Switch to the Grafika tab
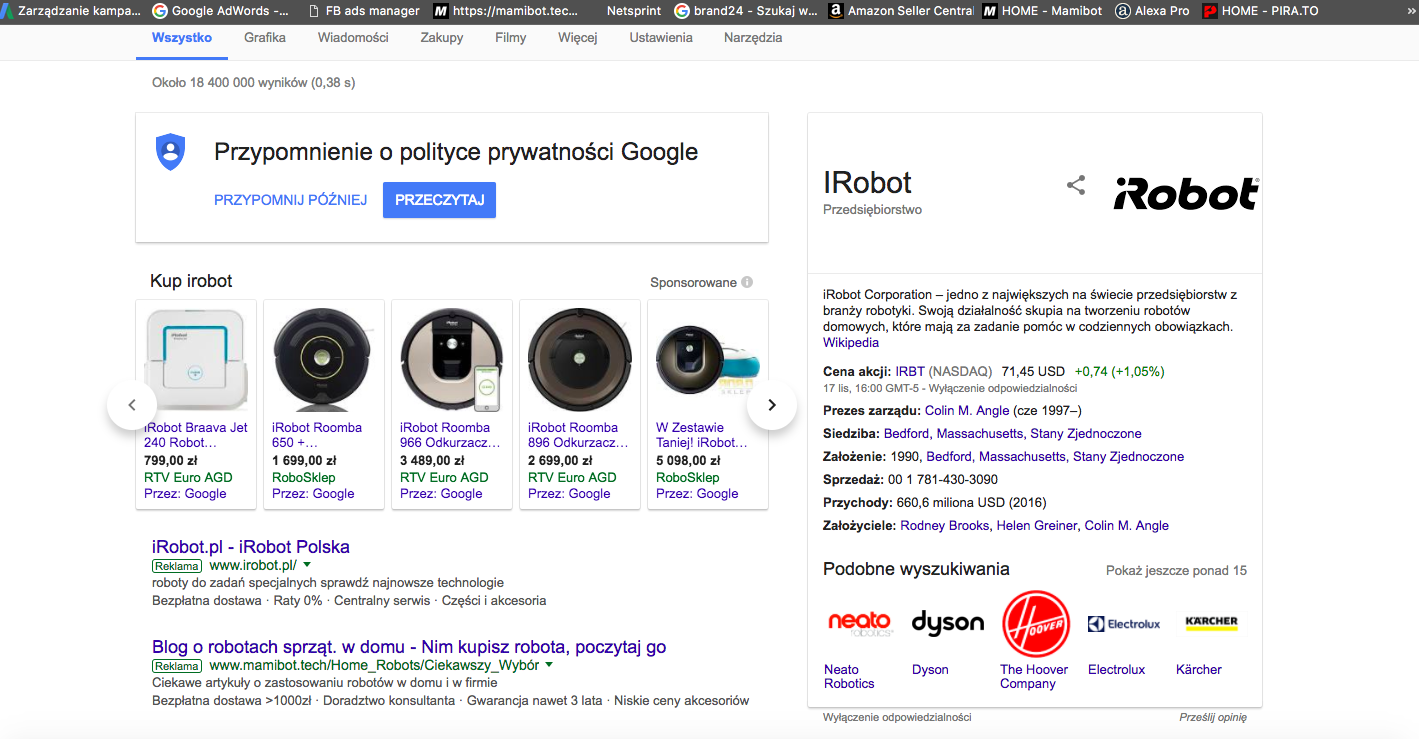This screenshot has height=739, width=1419. [x=265, y=38]
